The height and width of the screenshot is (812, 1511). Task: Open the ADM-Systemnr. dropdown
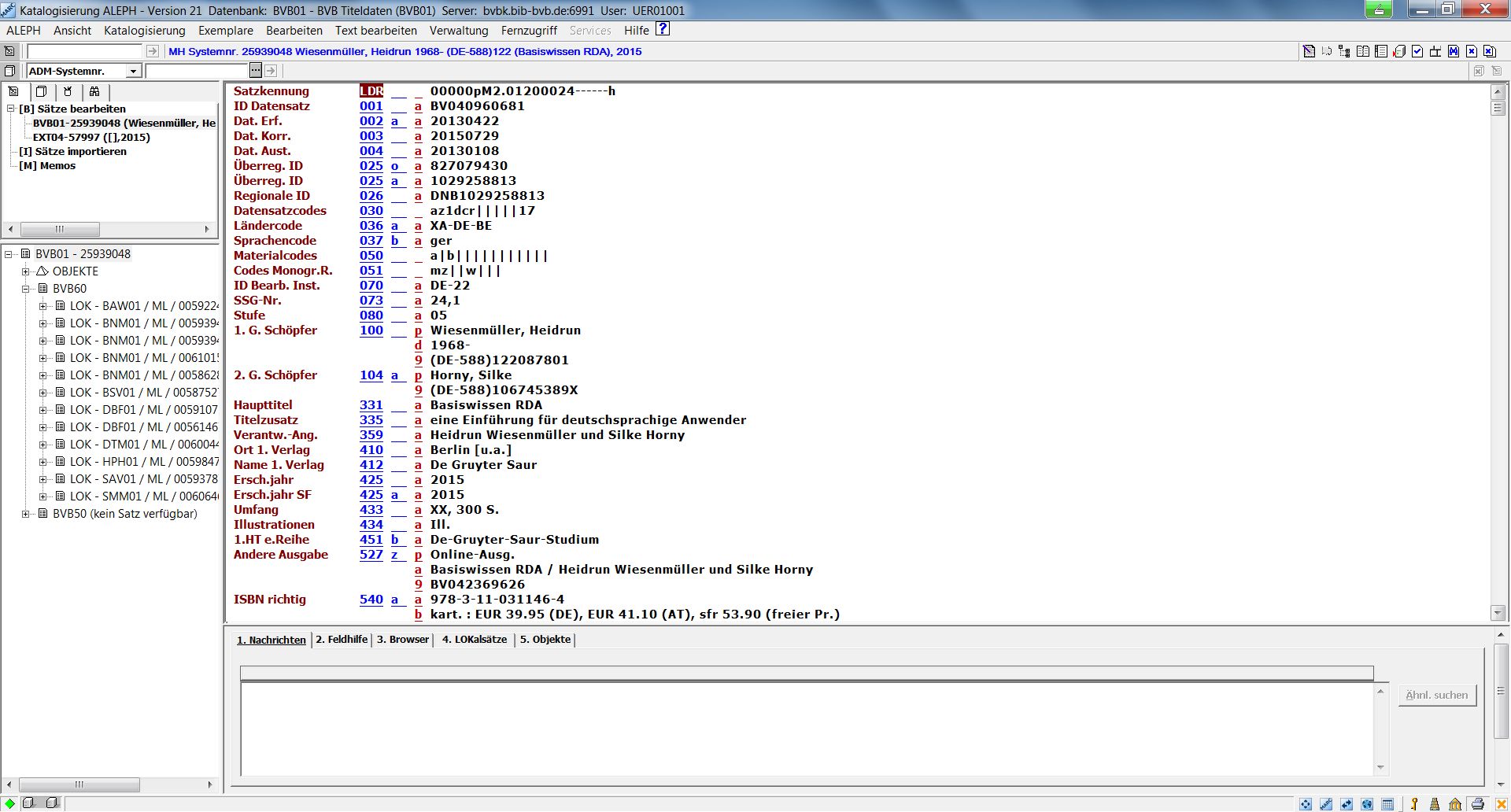133,71
